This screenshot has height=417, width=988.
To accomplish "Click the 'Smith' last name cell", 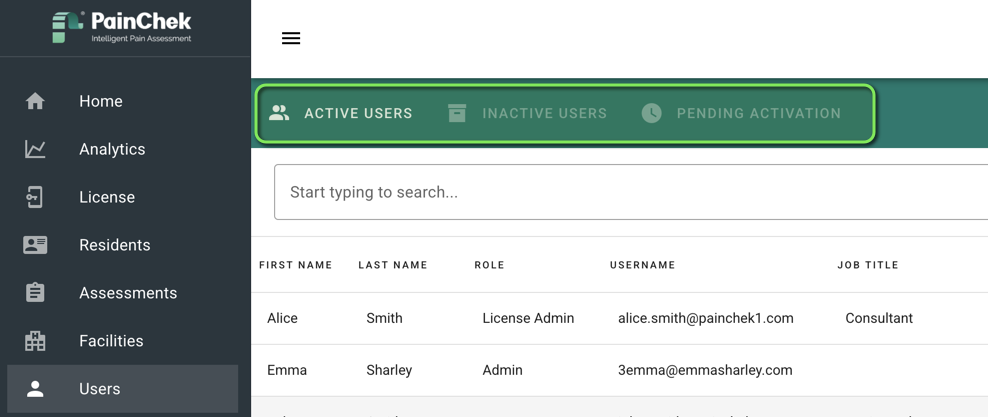I will pyautogui.click(x=384, y=318).
